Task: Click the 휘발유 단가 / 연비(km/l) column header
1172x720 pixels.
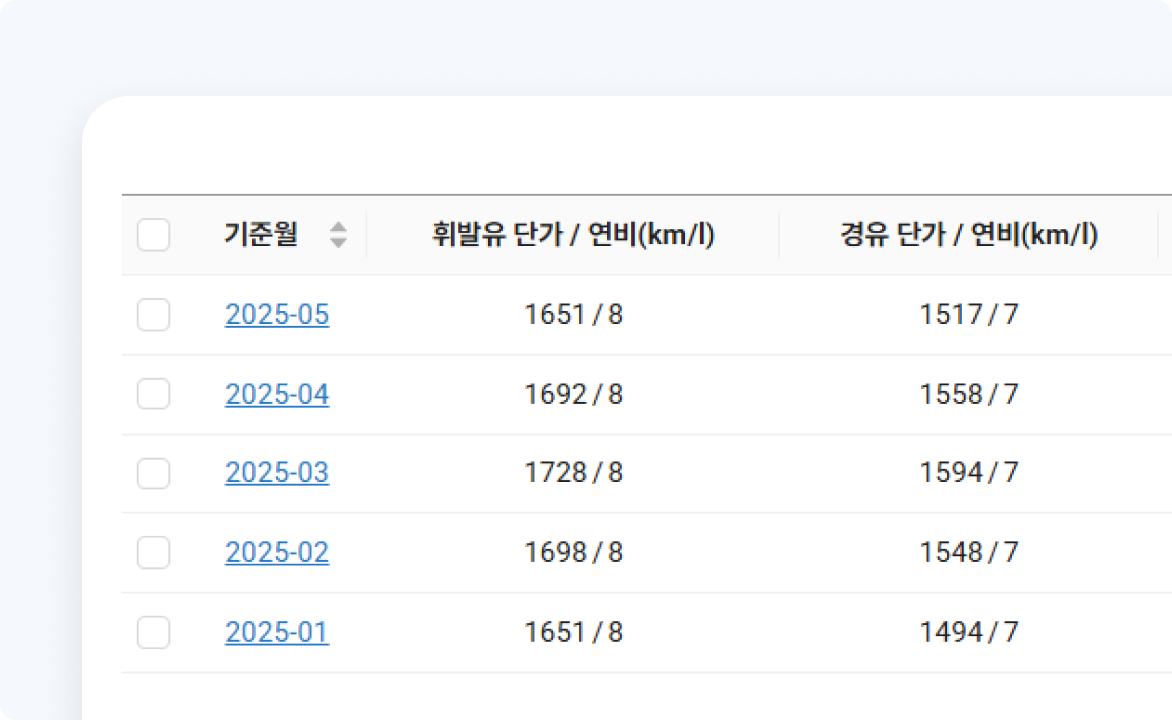Action: click(x=573, y=235)
